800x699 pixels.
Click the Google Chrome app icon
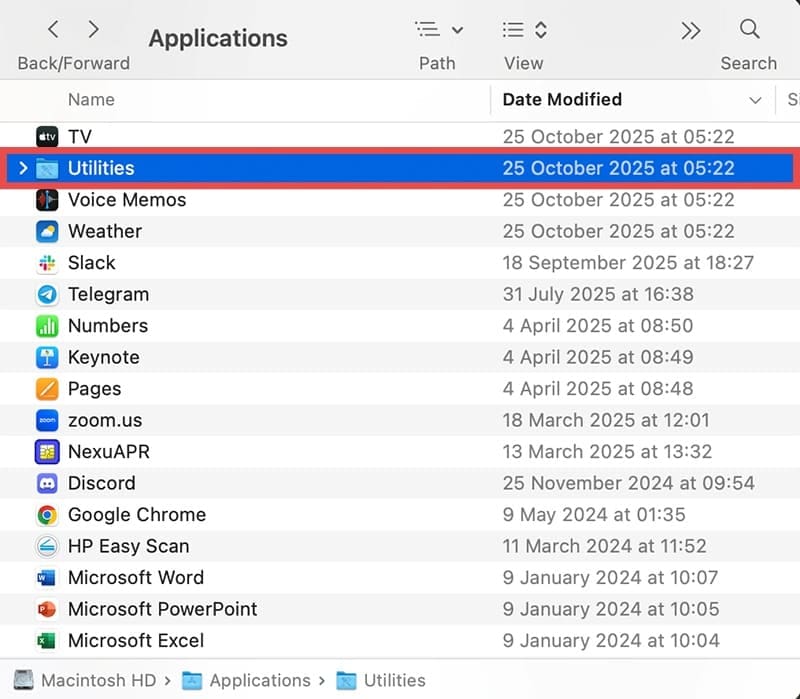pyautogui.click(x=47, y=515)
